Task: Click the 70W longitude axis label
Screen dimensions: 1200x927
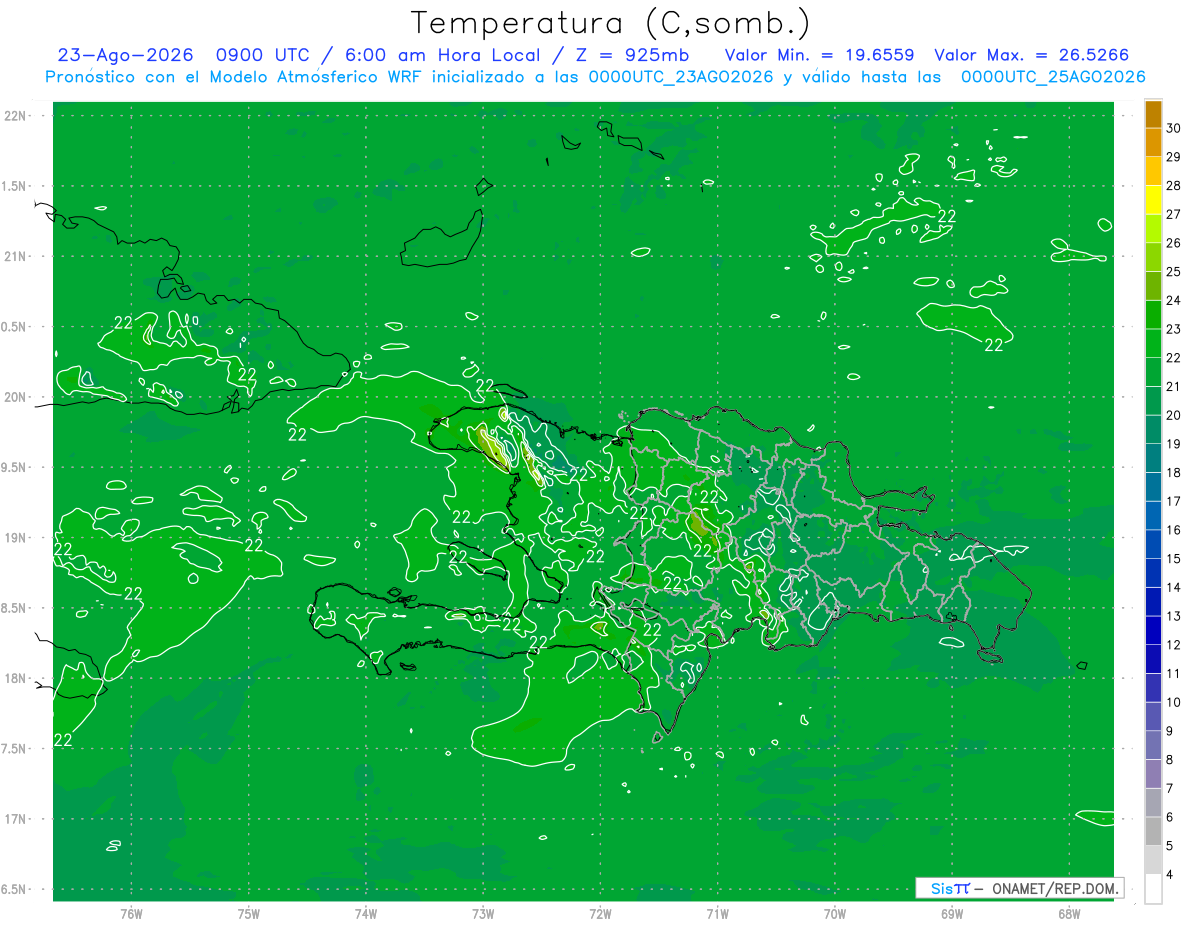Action: 835,913
